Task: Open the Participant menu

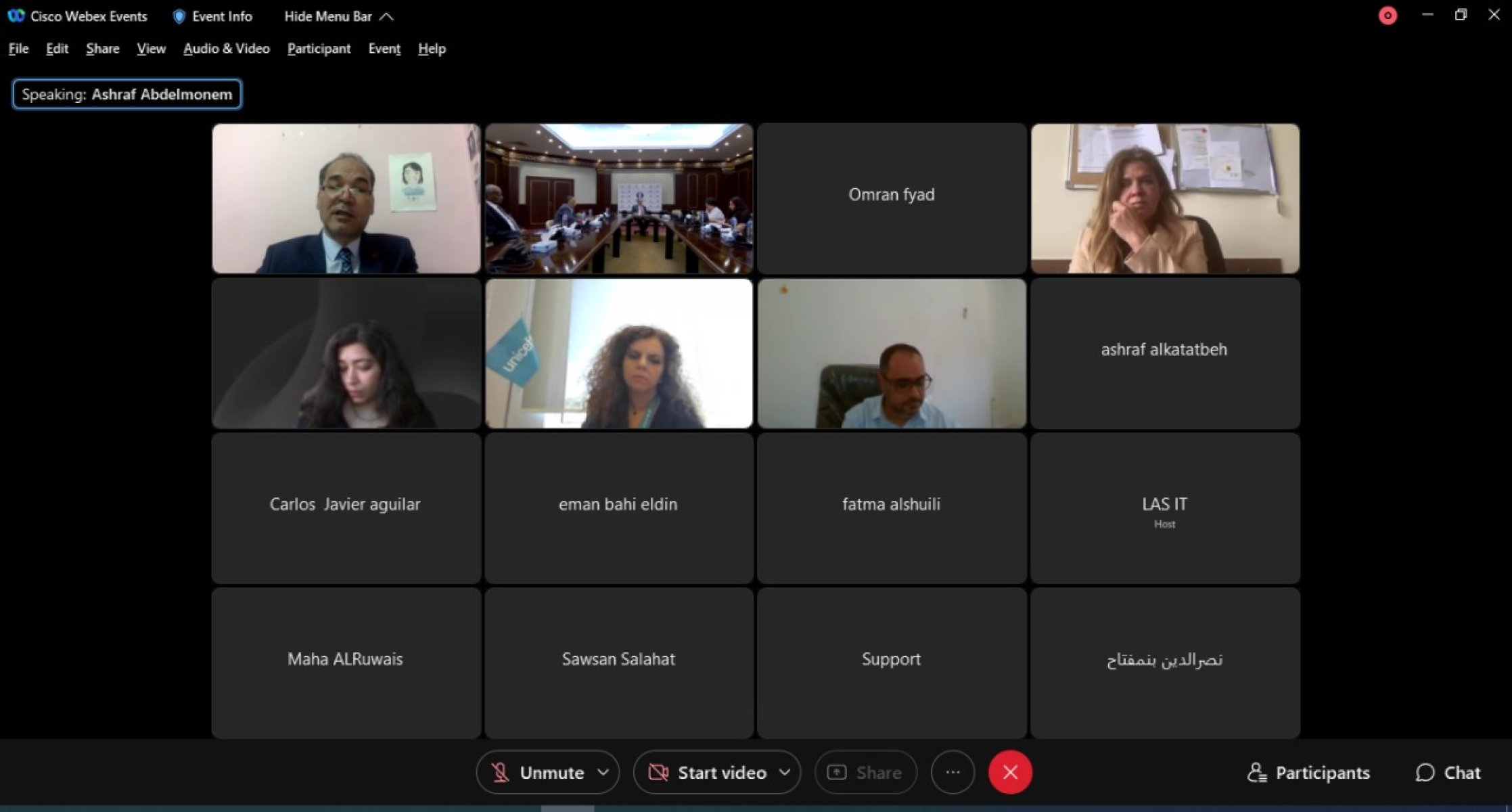Action: tap(319, 49)
